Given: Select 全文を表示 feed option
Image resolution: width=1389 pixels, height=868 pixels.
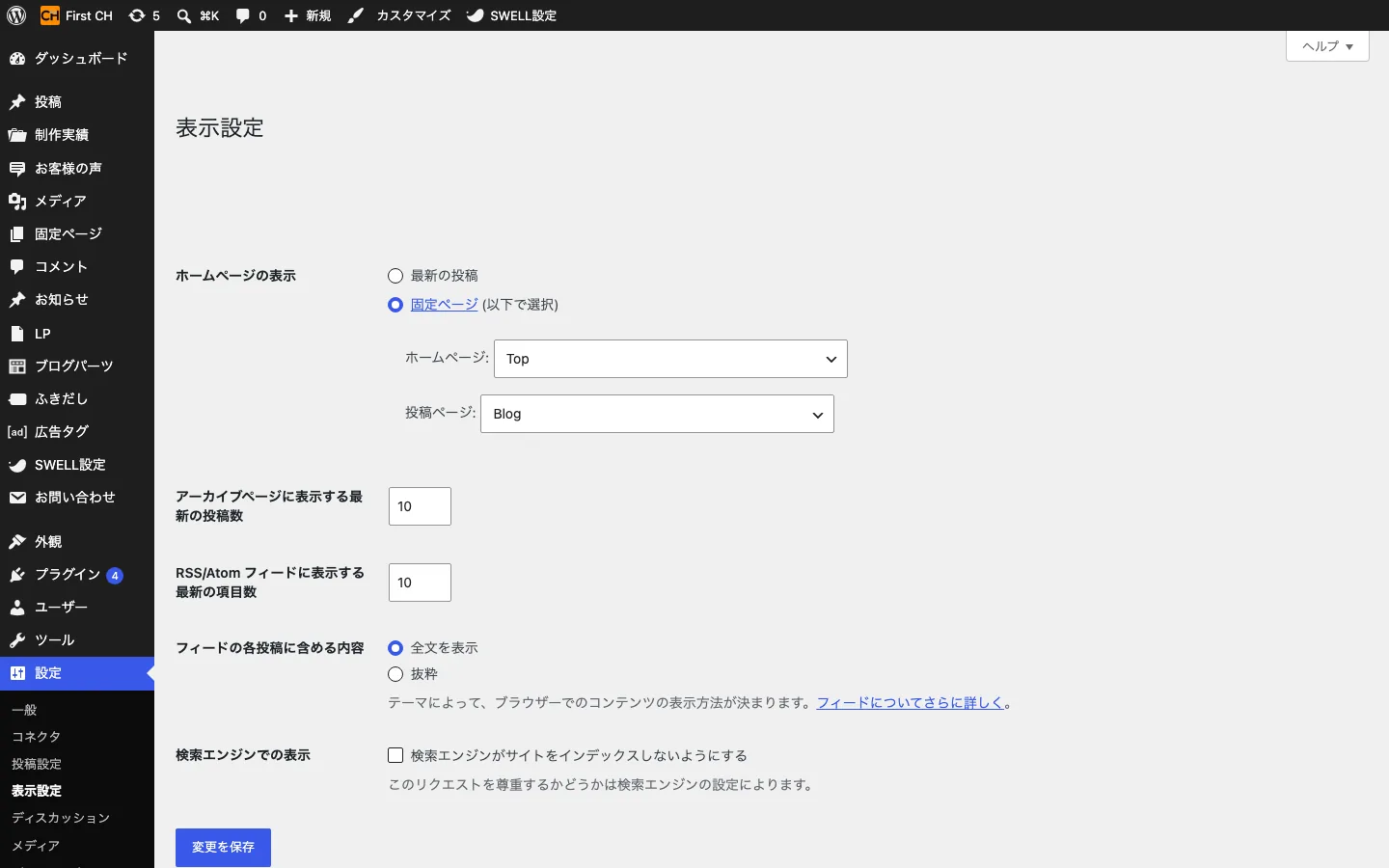Looking at the screenshot, I should tap(395, 648).
